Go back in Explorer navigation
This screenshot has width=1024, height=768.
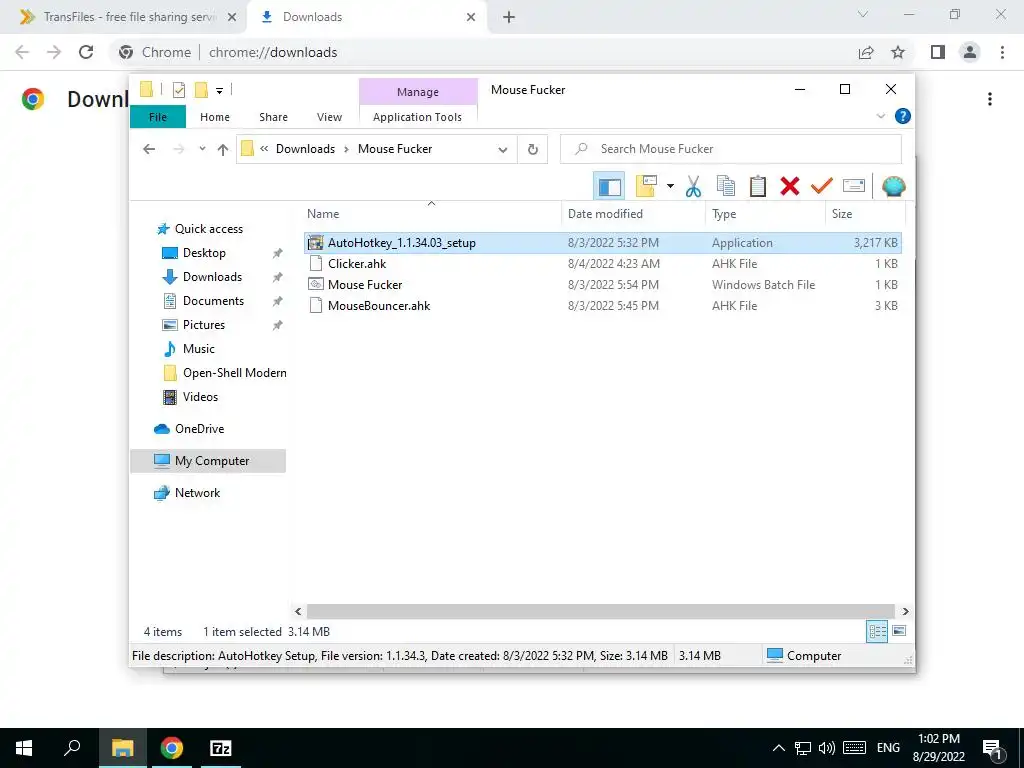149,149
